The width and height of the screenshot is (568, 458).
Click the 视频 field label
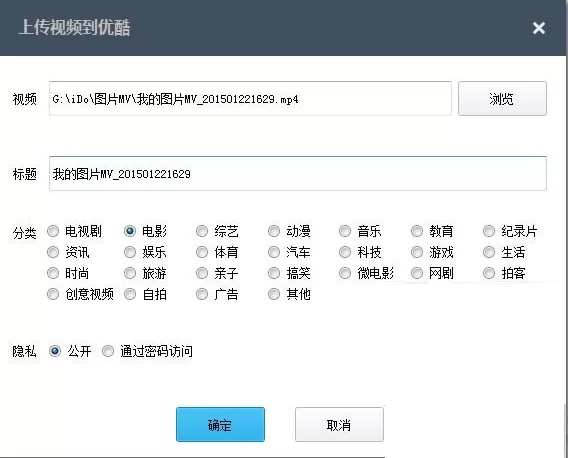[25, 99]
